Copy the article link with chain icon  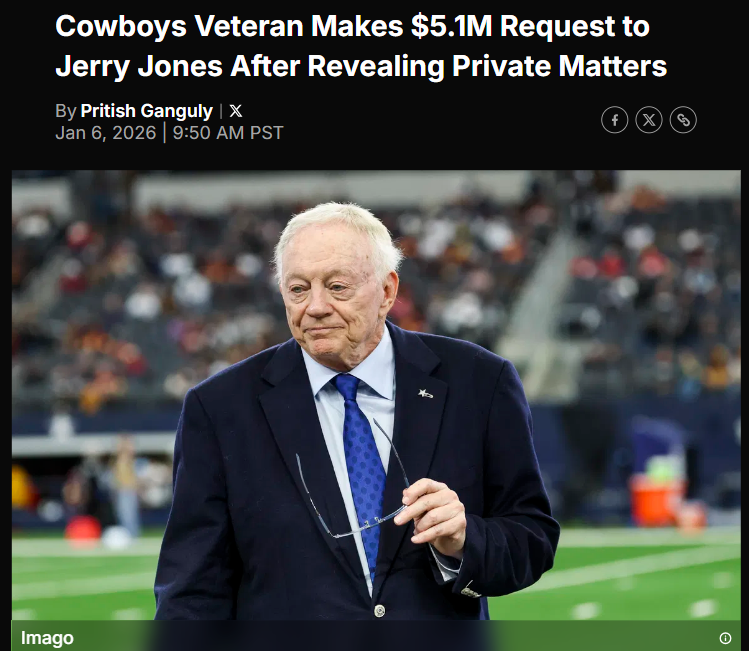(683, 119)
